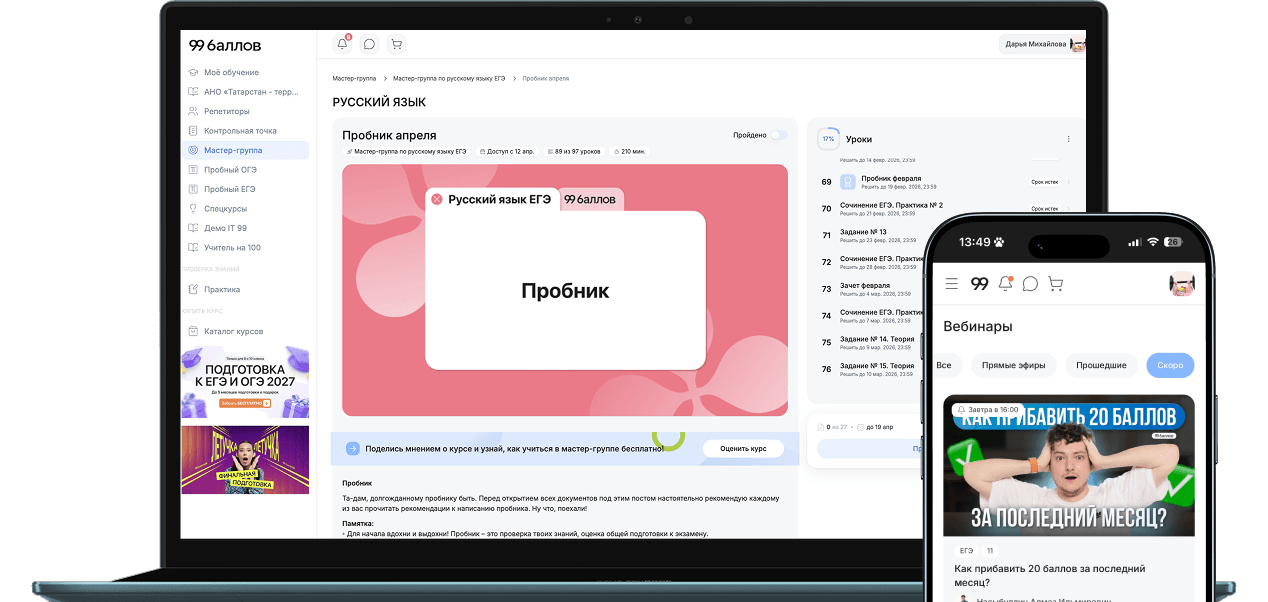Click Срок истек badge on lesson 69
Screen dimensions: 1268x602
coord(1044,182)
